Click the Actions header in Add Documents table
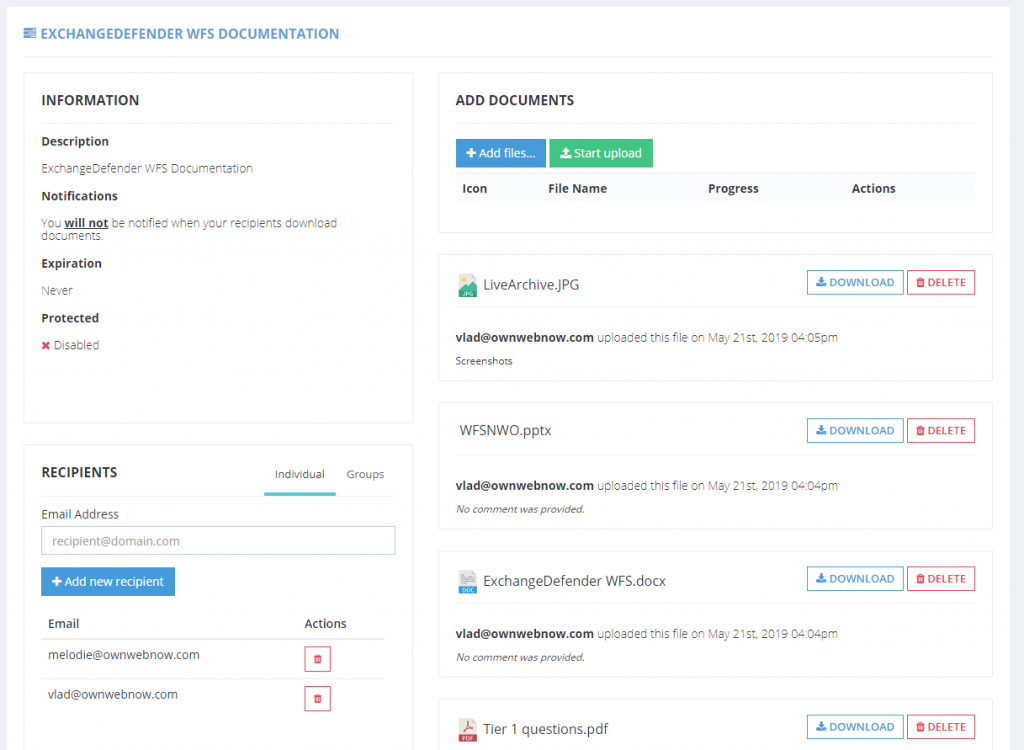The height and width of the screenshot is (750, 1024). click(873, 189)
